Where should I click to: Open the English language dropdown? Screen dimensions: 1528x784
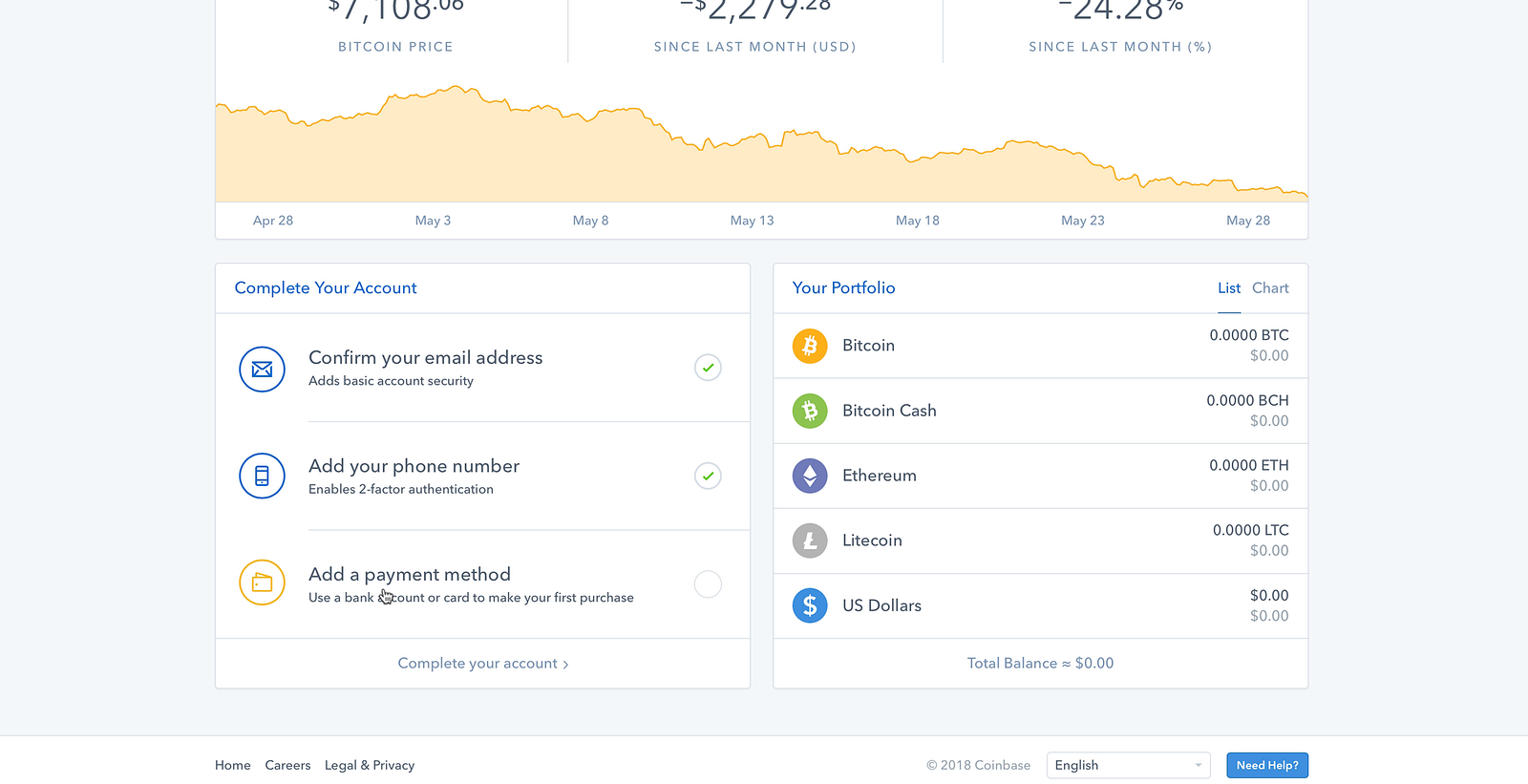1128,765
